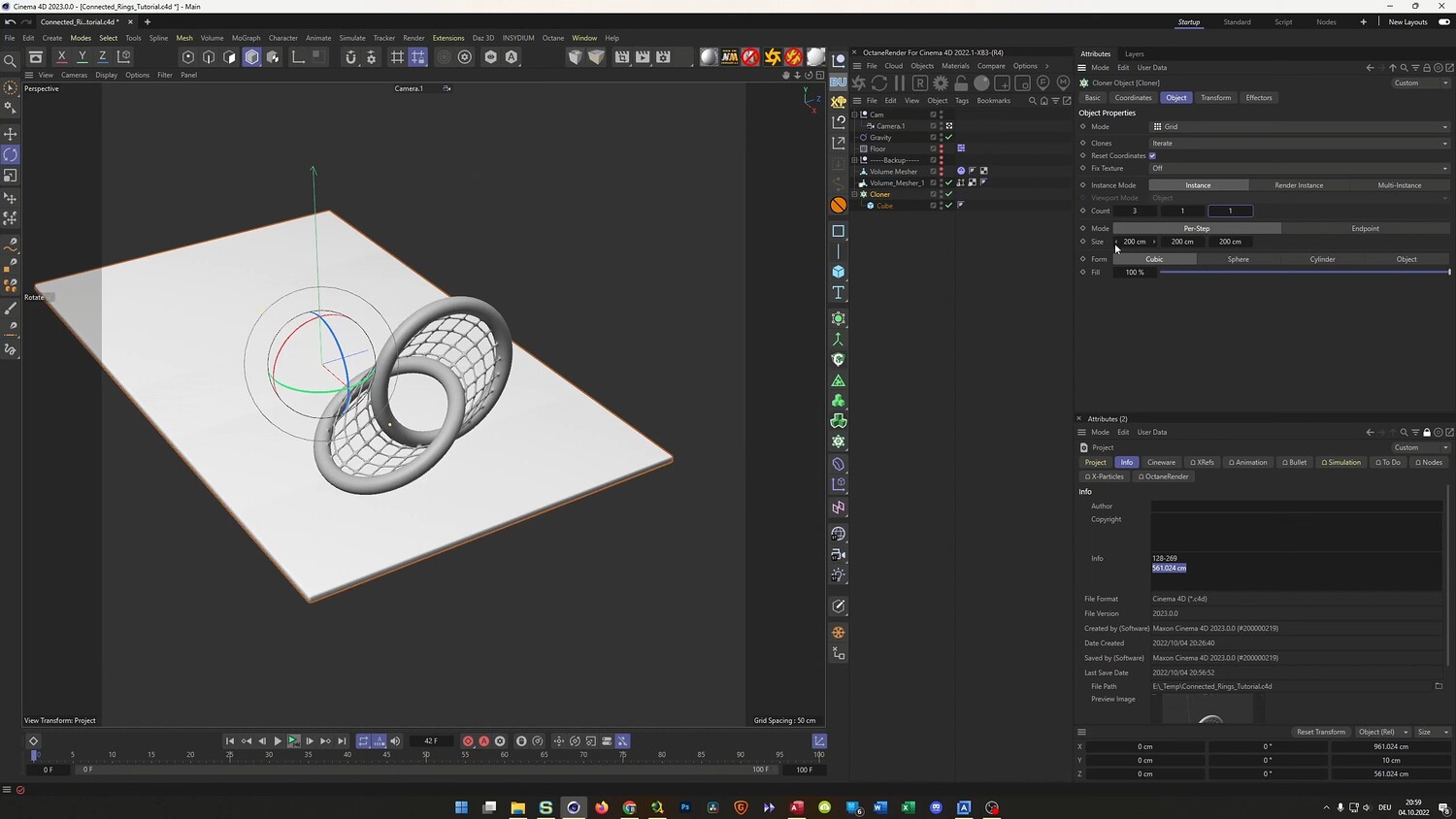Switch to the Coordinates tab of Cloner
This screenshot has height=819, width=1456.
click(x=1133, y=98)
